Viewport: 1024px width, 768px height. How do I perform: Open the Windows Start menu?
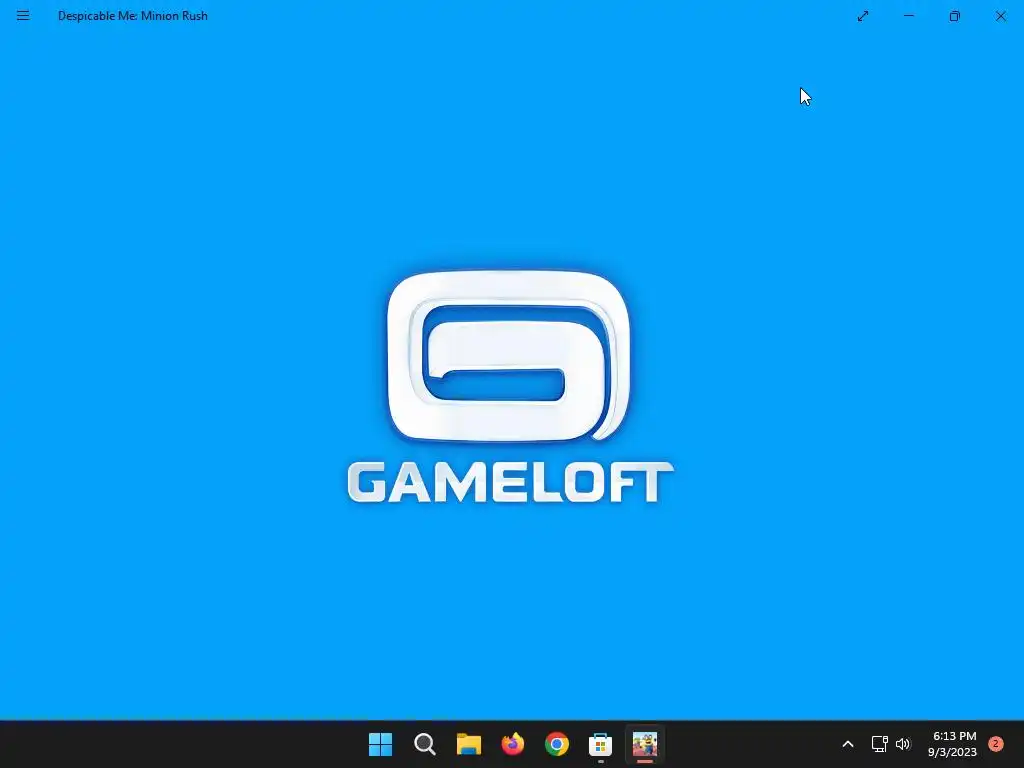[381, 744]
